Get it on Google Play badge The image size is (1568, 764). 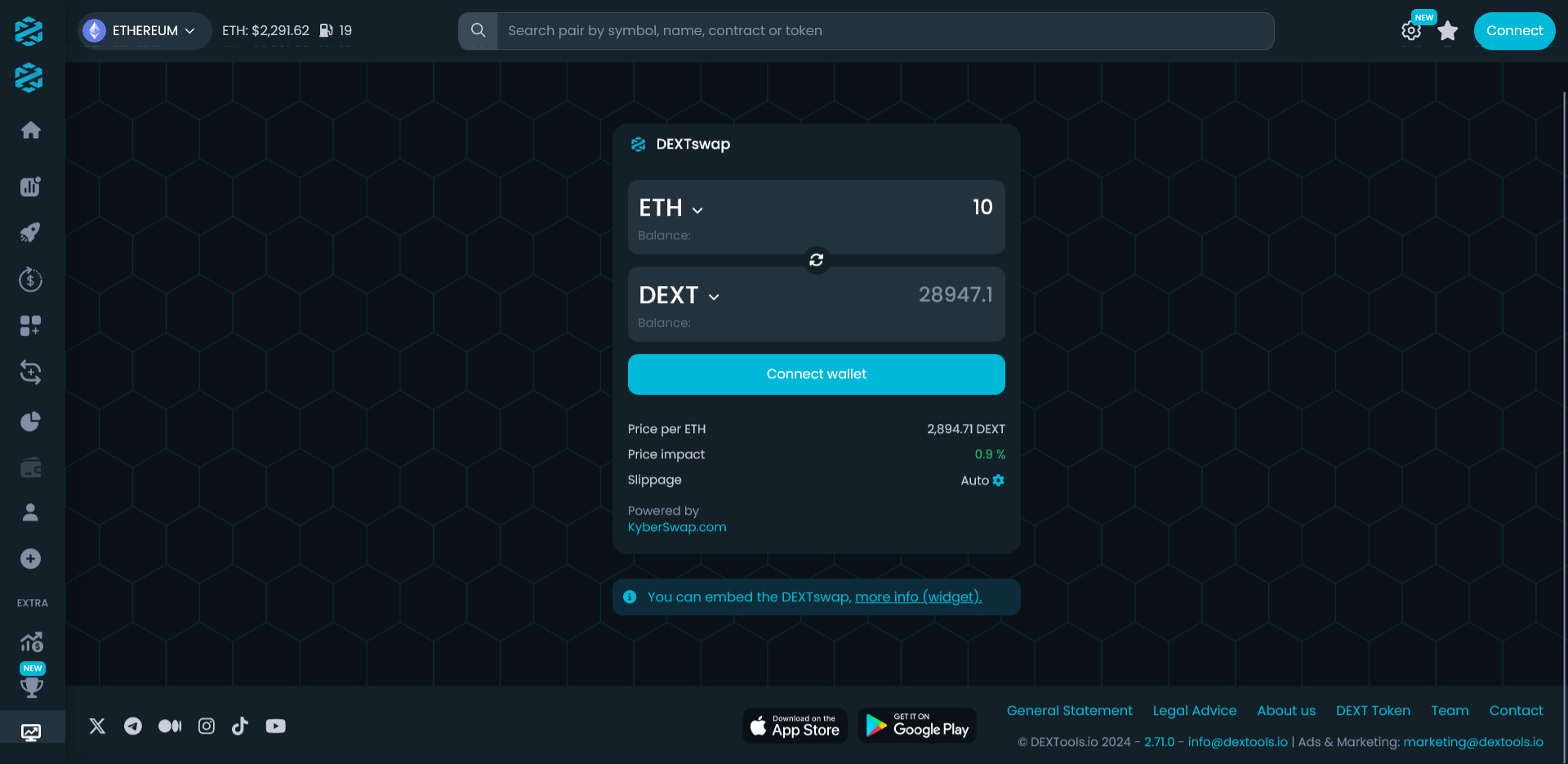click(x=918, y=726)
